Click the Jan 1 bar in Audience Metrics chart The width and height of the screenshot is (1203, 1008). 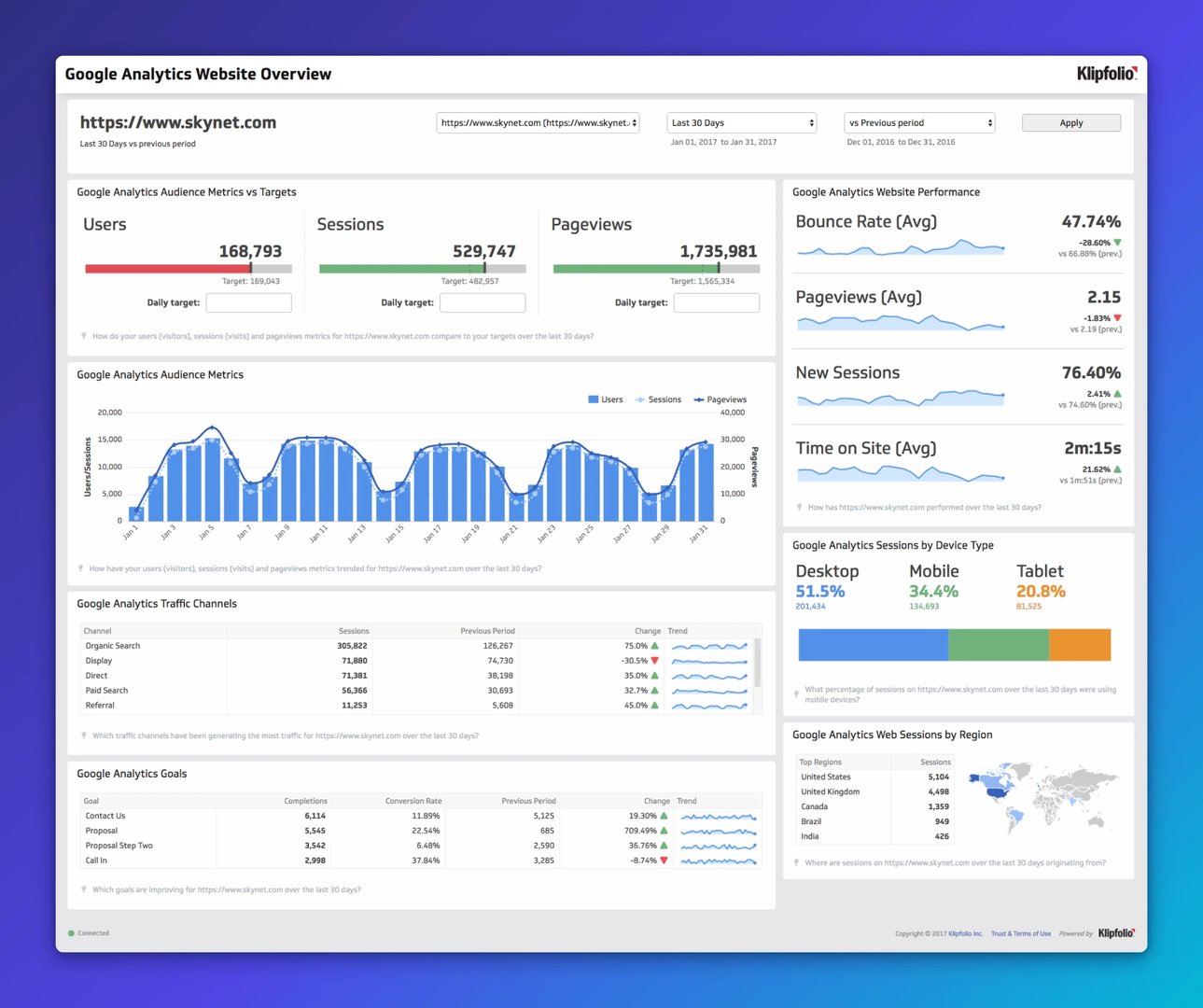[136, 513]
